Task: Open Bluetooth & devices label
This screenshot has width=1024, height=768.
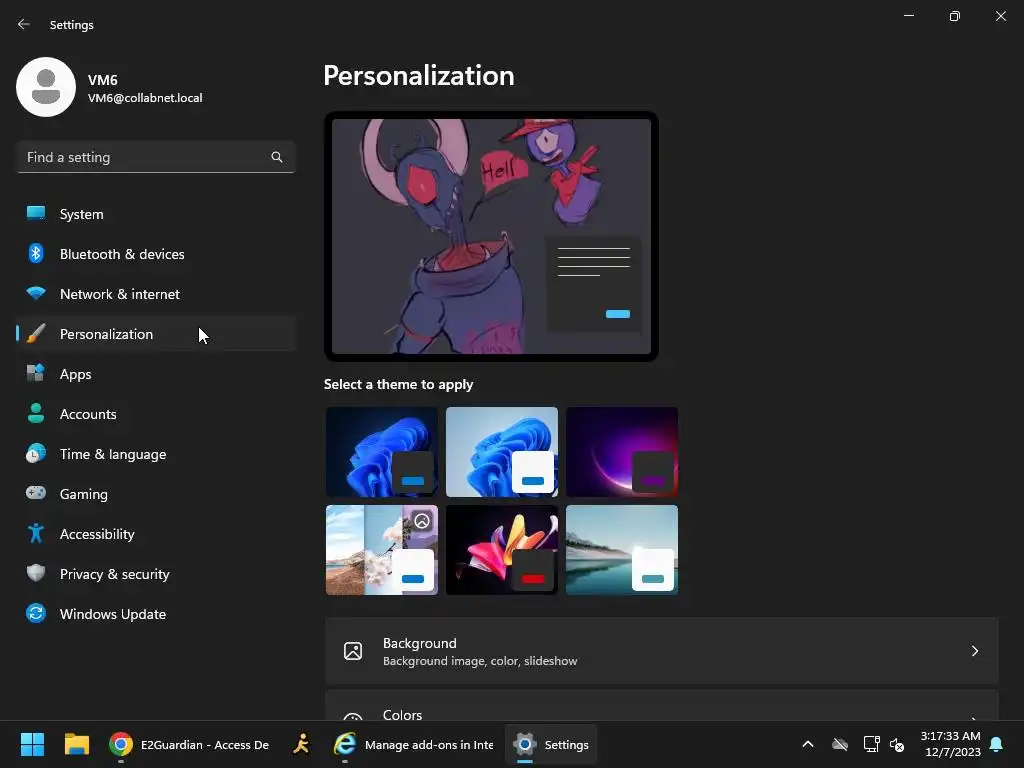Action: pos(122,254)
